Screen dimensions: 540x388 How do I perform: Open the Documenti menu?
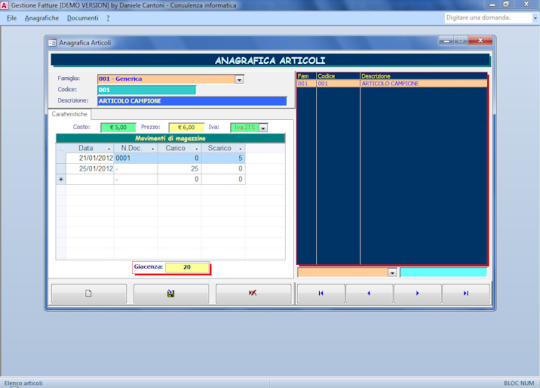click(83, 18)
